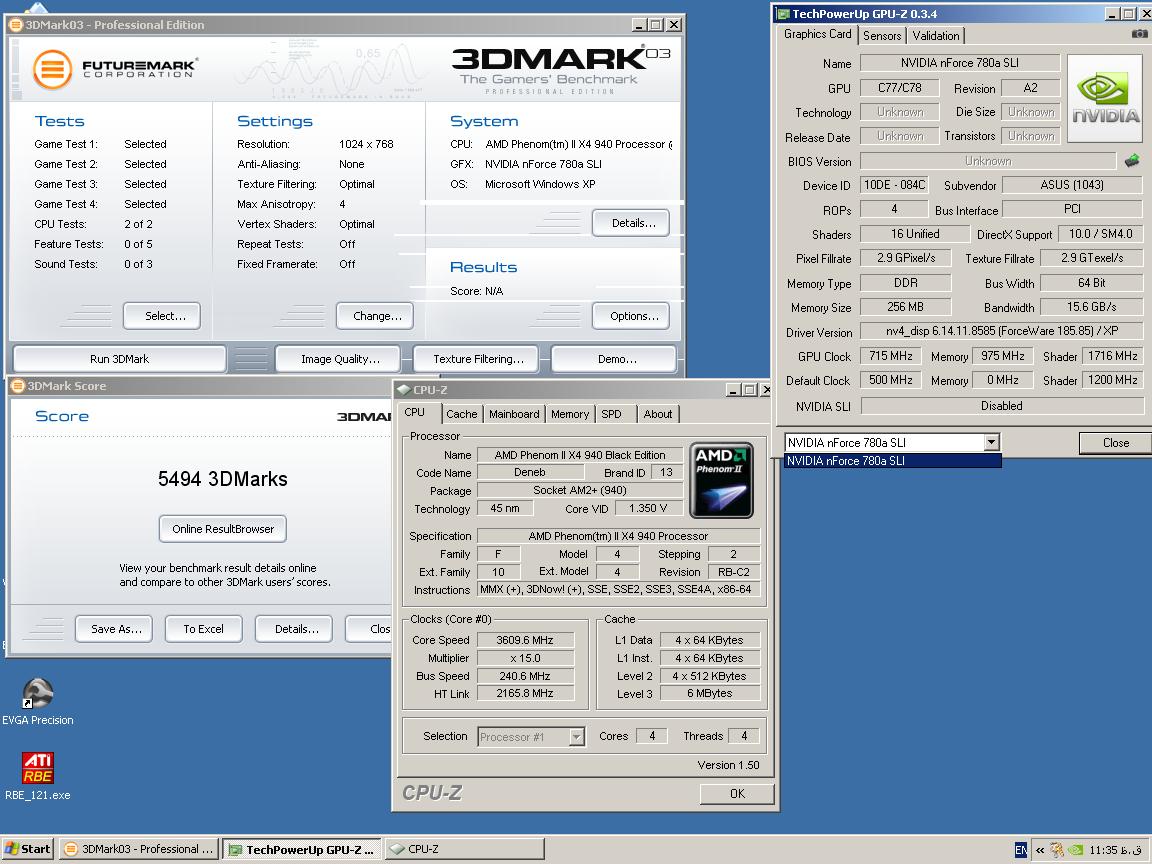
Task: Open Image Quality in 3DMark03
Action: (x=339, y=359)
